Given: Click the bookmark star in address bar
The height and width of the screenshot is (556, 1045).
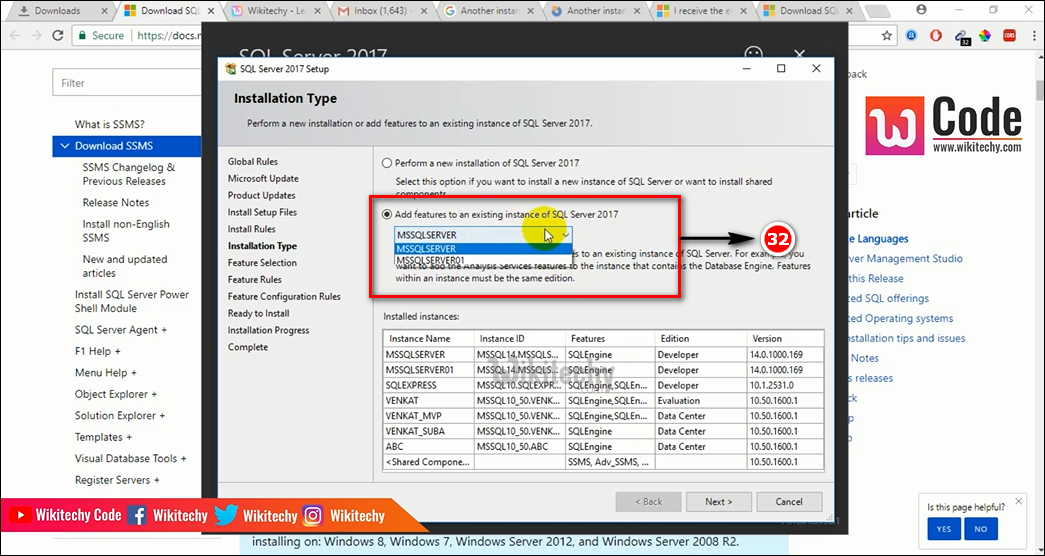Looking at the screenshot, I should point(887,35).
